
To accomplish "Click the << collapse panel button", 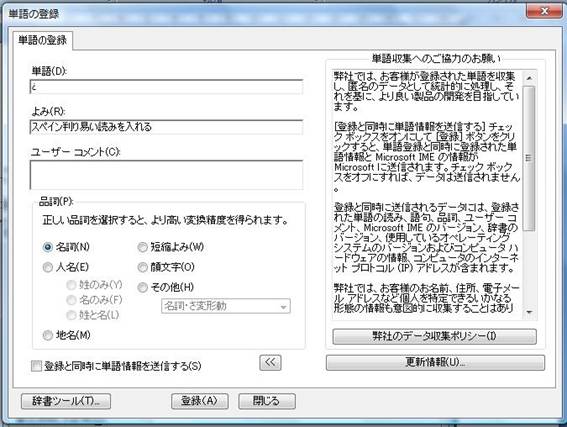I will 270,362.
